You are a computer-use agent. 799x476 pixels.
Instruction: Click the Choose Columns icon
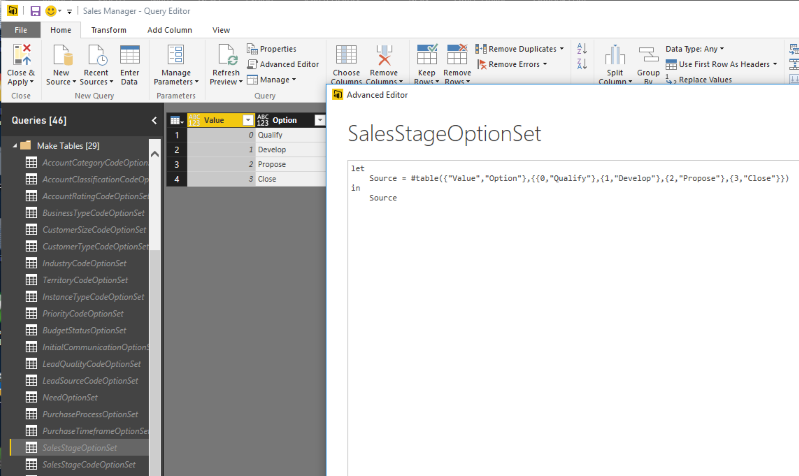coord(346,55)
